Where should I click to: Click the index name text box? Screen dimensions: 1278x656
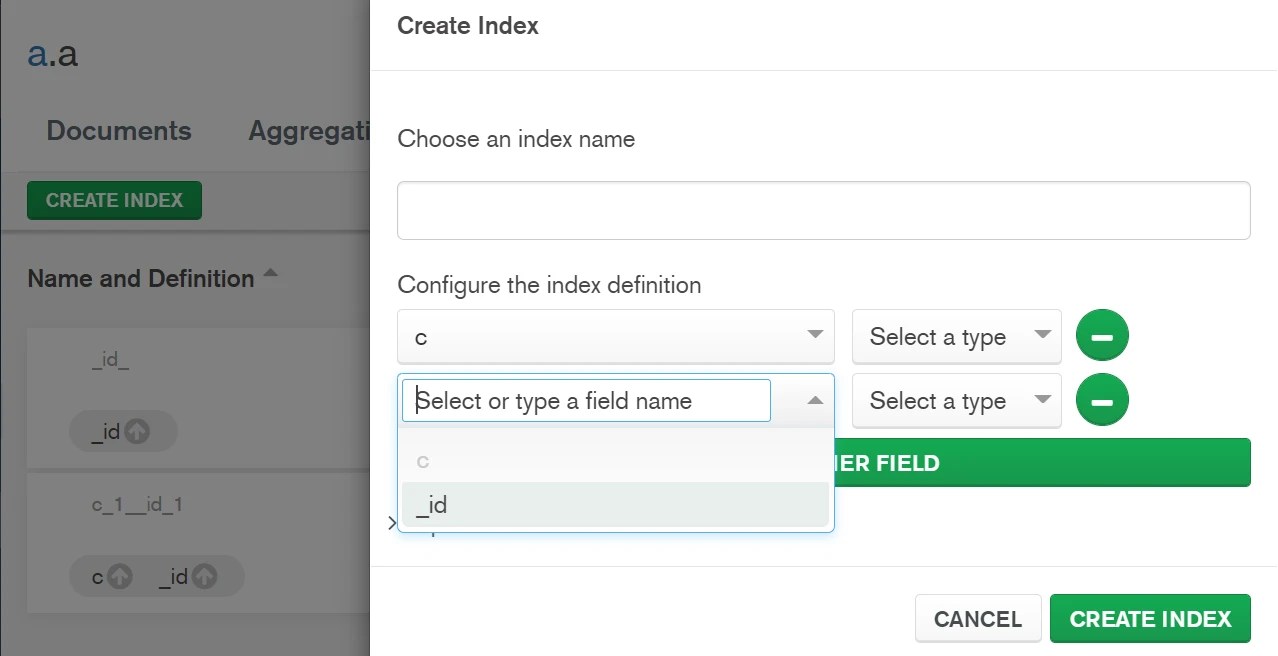point(823,210)
